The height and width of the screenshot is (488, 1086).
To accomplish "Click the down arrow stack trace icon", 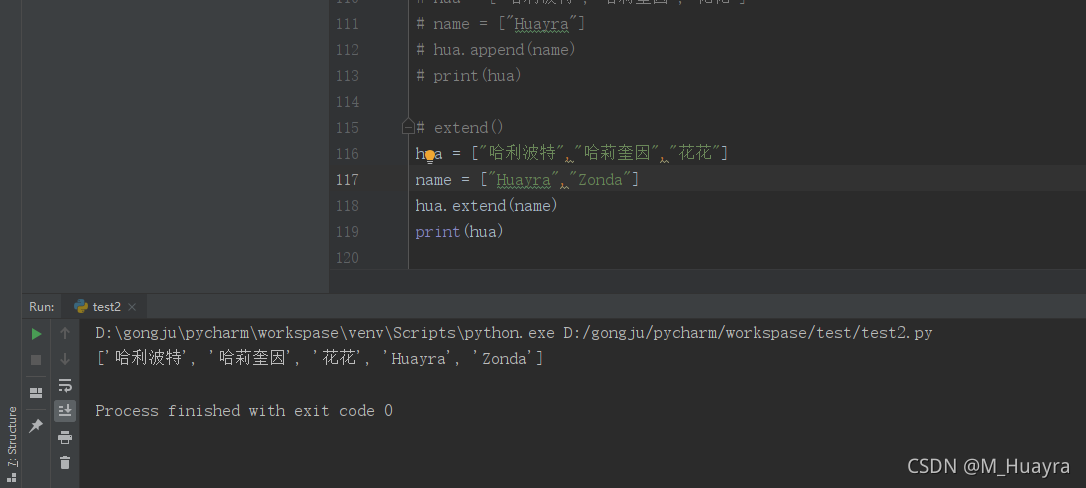I will pos(65,359).
